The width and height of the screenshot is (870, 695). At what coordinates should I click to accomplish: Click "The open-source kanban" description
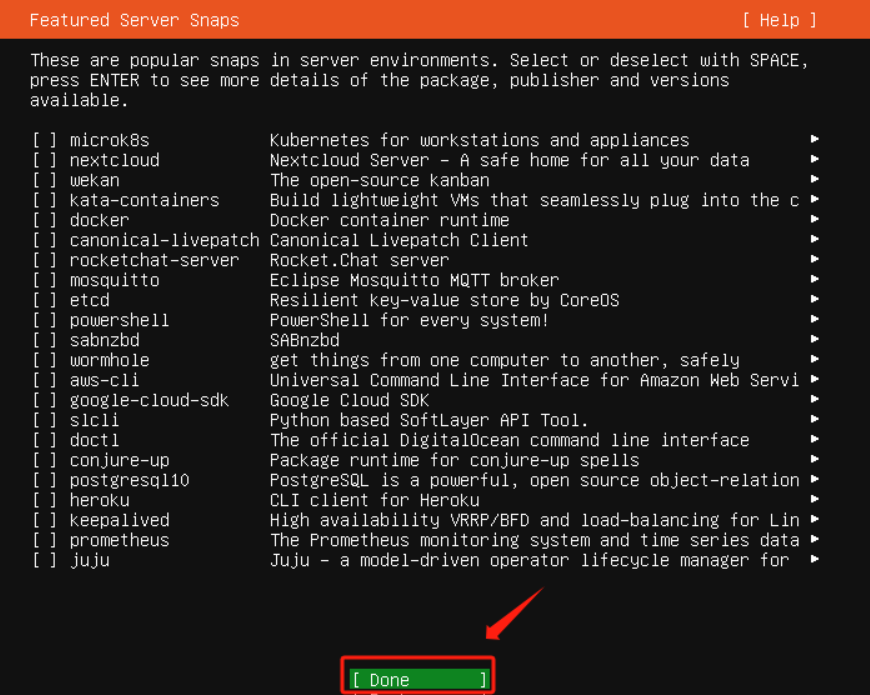point(380,180)
